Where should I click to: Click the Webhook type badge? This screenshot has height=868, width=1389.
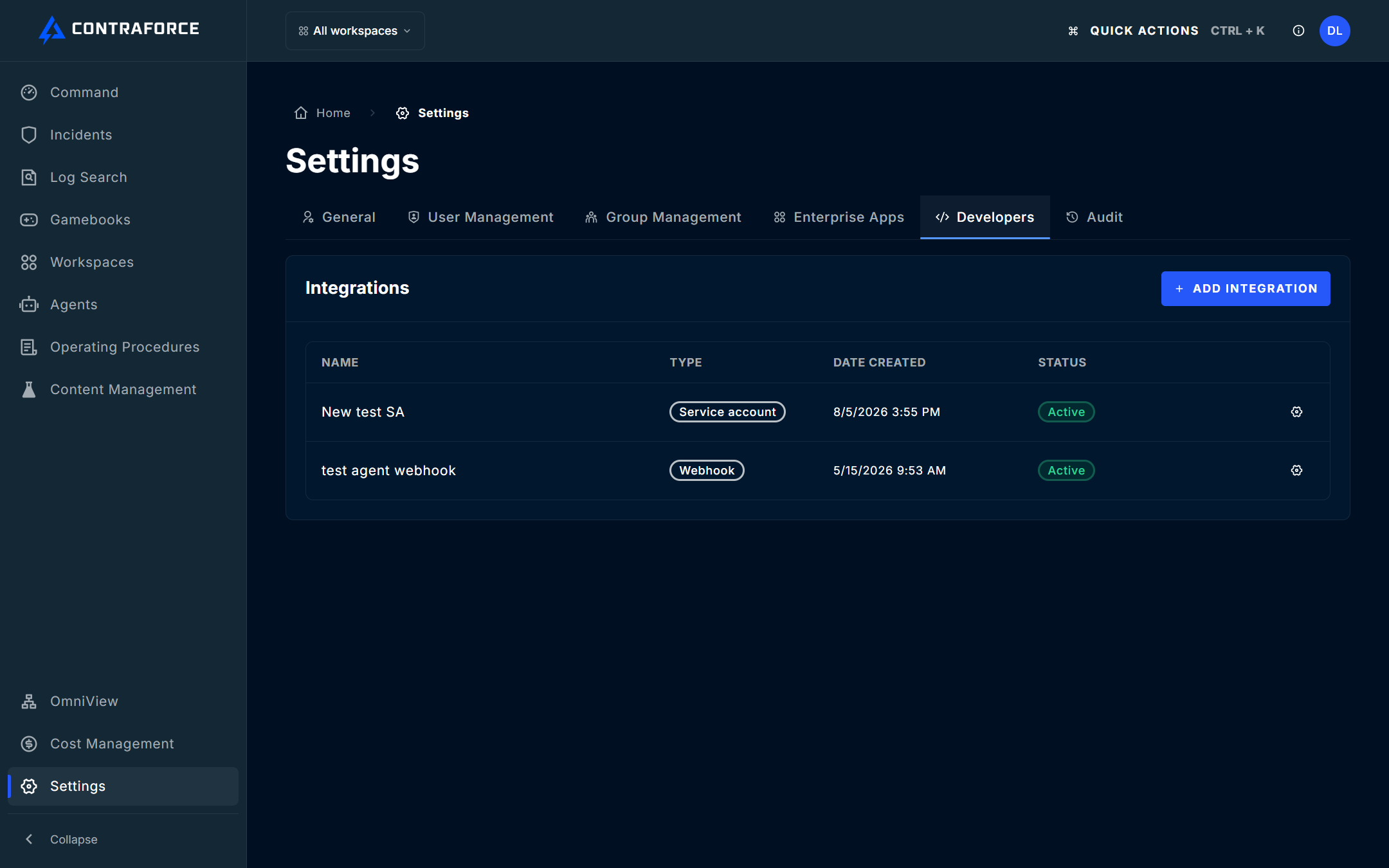click(x=707, y=471)
